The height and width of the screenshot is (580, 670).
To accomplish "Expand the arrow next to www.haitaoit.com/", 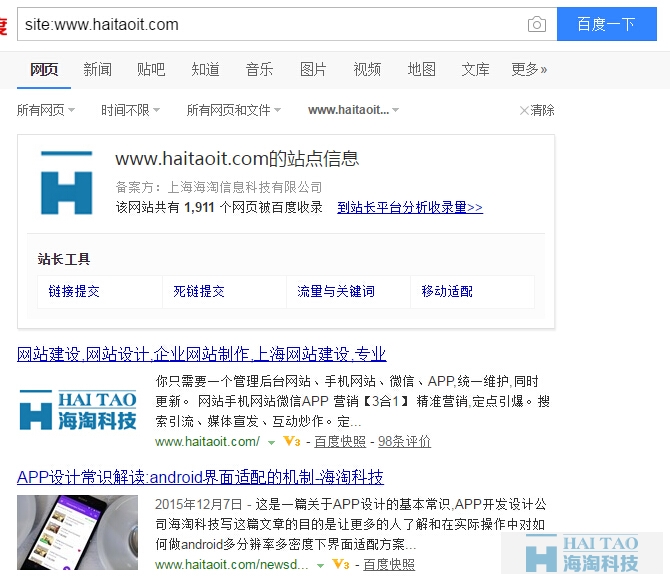I will tap(271, 443).
